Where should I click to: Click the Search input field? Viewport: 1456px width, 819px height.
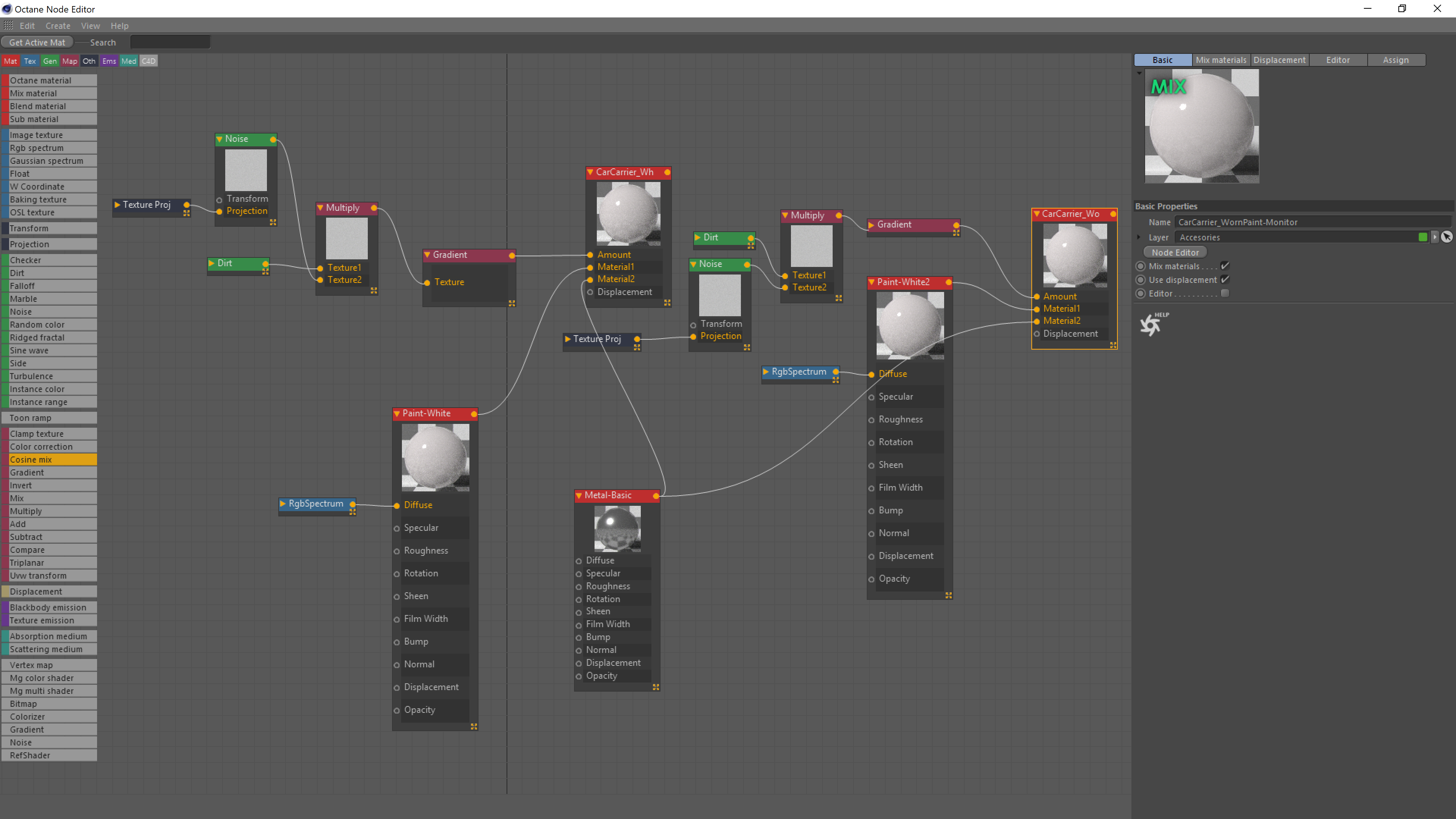pos(169,42)
